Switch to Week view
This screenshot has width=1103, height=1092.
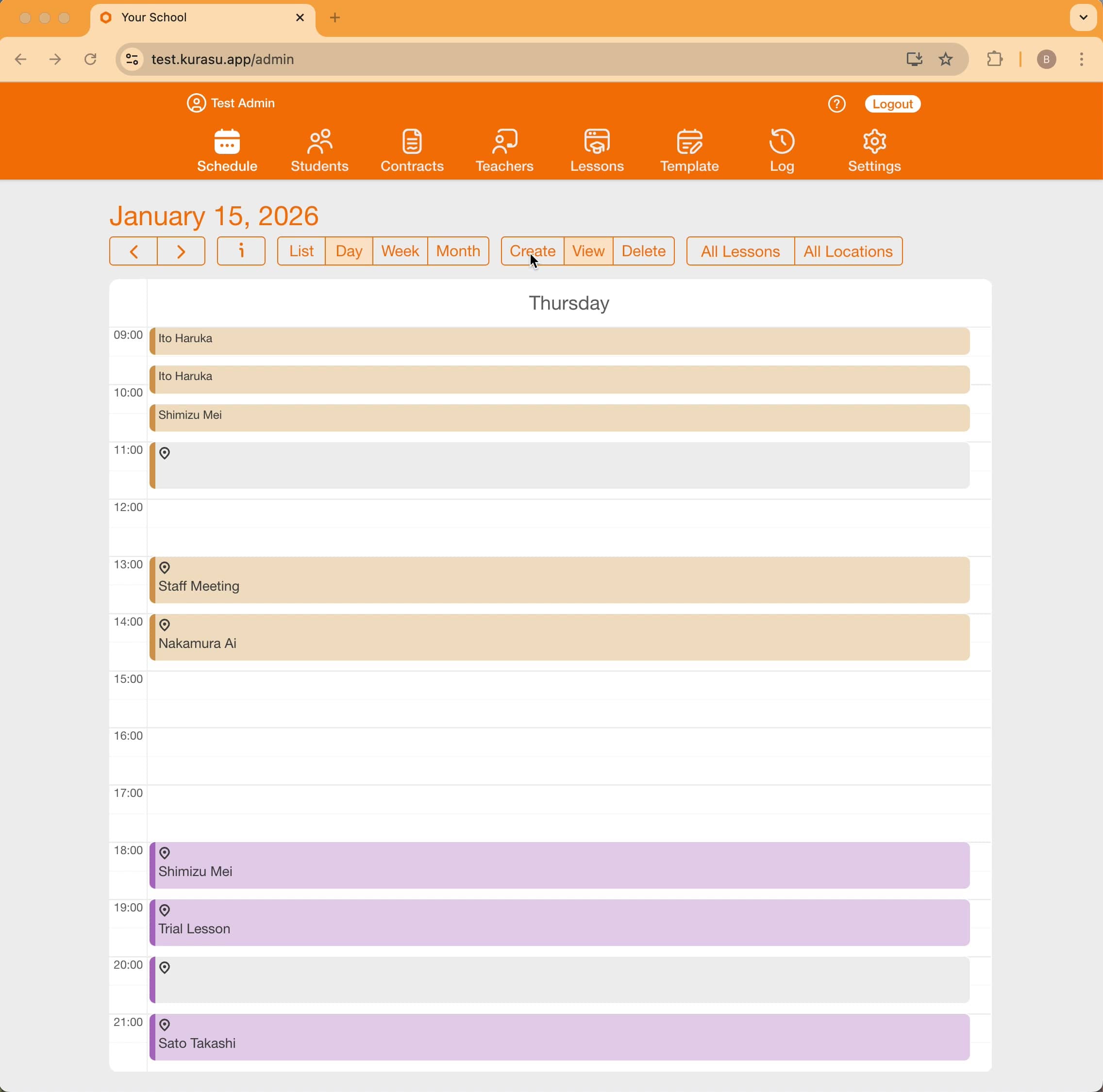point(399,251)
